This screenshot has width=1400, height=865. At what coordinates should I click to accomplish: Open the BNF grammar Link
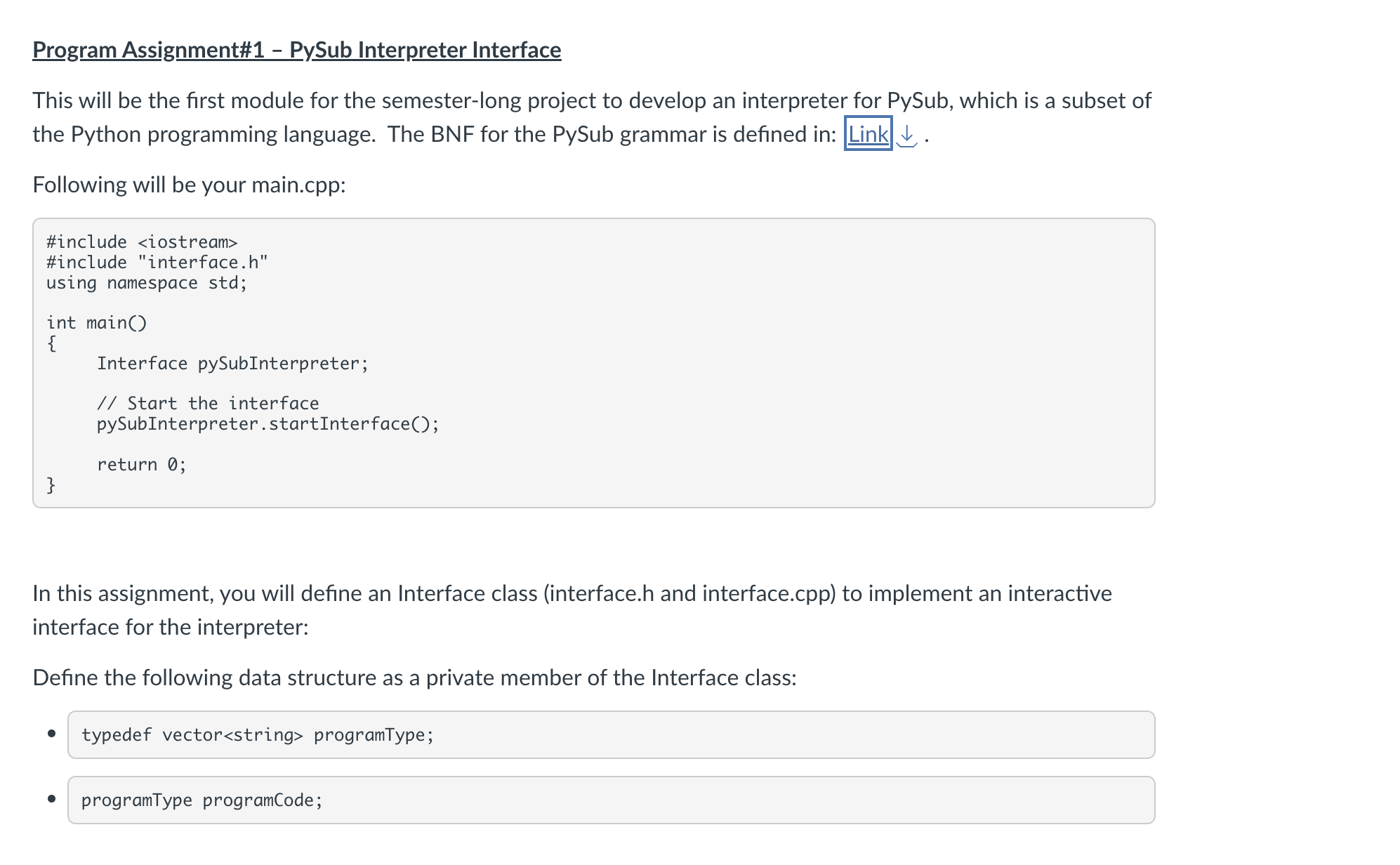coord(868,133)
